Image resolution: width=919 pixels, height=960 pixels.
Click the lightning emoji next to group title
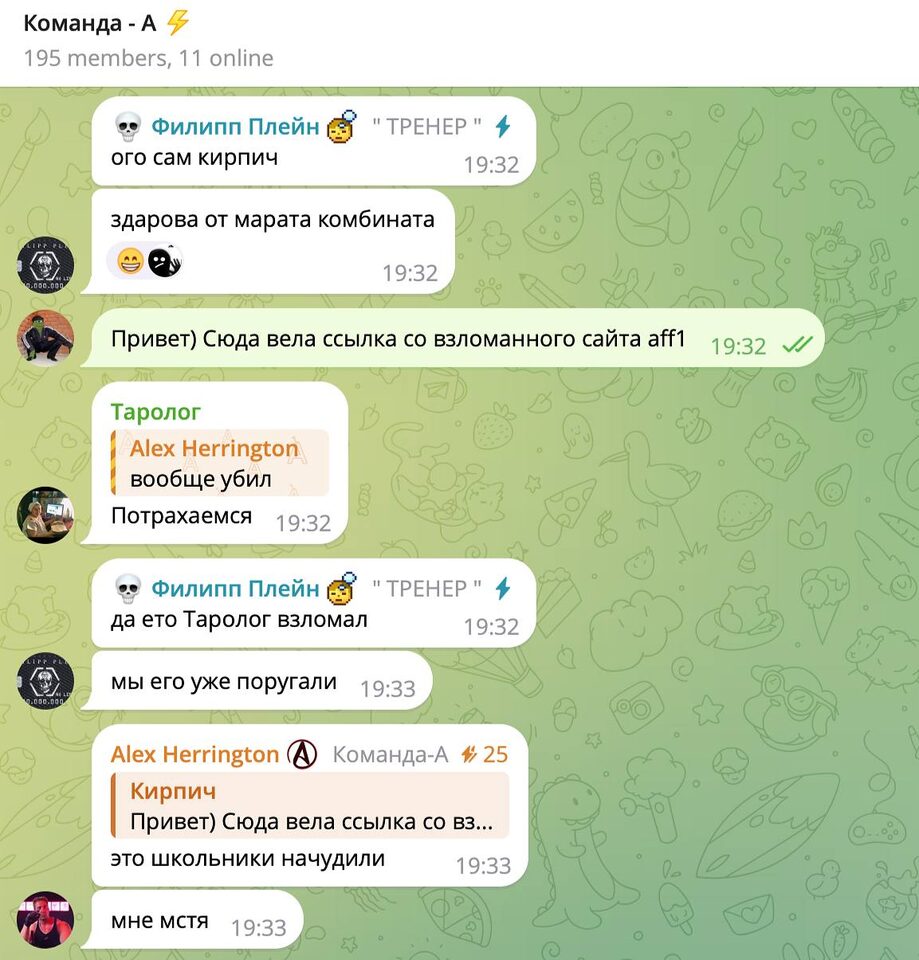[178, 23]
